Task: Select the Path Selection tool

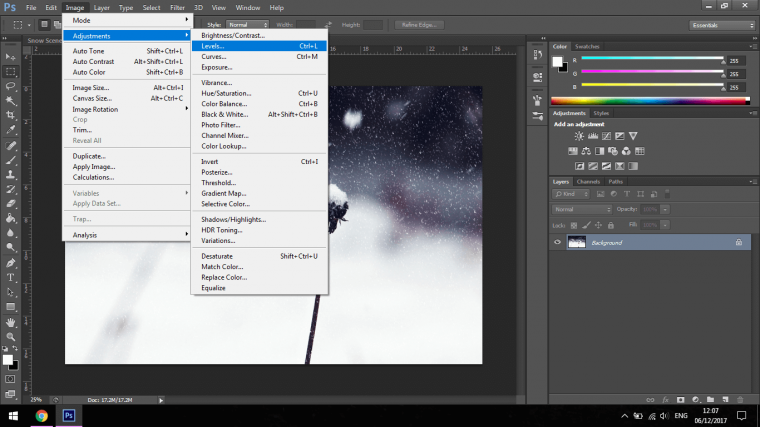Action: tap(10, 292)
